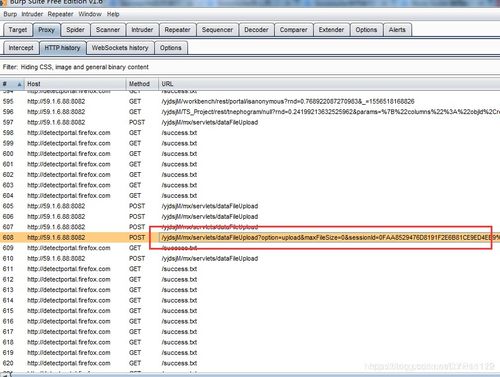Switch to the Comparer tab
This screenshot has height=377, width=500.
coord(294,30)
